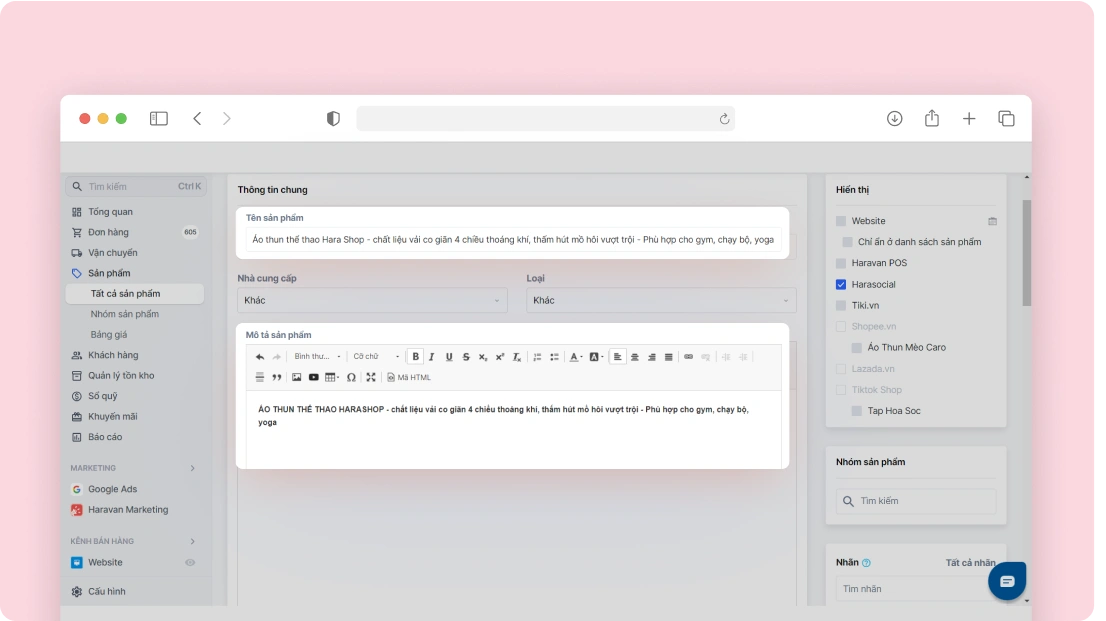1106x621 pixels.
Task: Uncheck the Harasocial channel checkbox
Action: pyautogui.click(x=841, y=285)
